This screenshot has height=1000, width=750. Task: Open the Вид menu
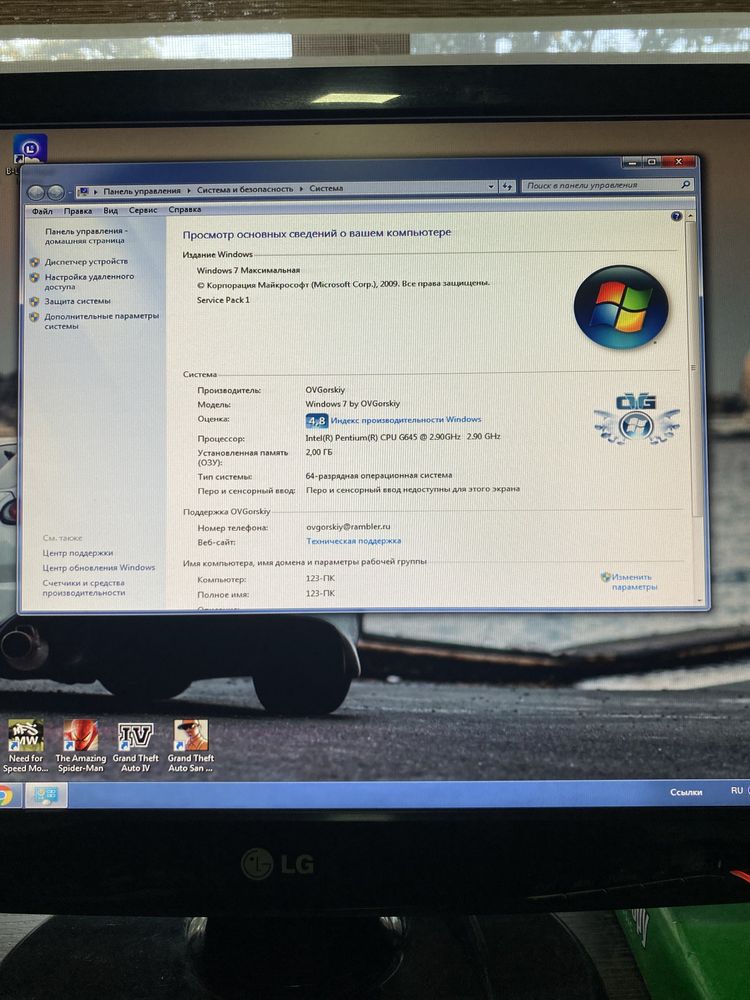[x=111, y=210]
